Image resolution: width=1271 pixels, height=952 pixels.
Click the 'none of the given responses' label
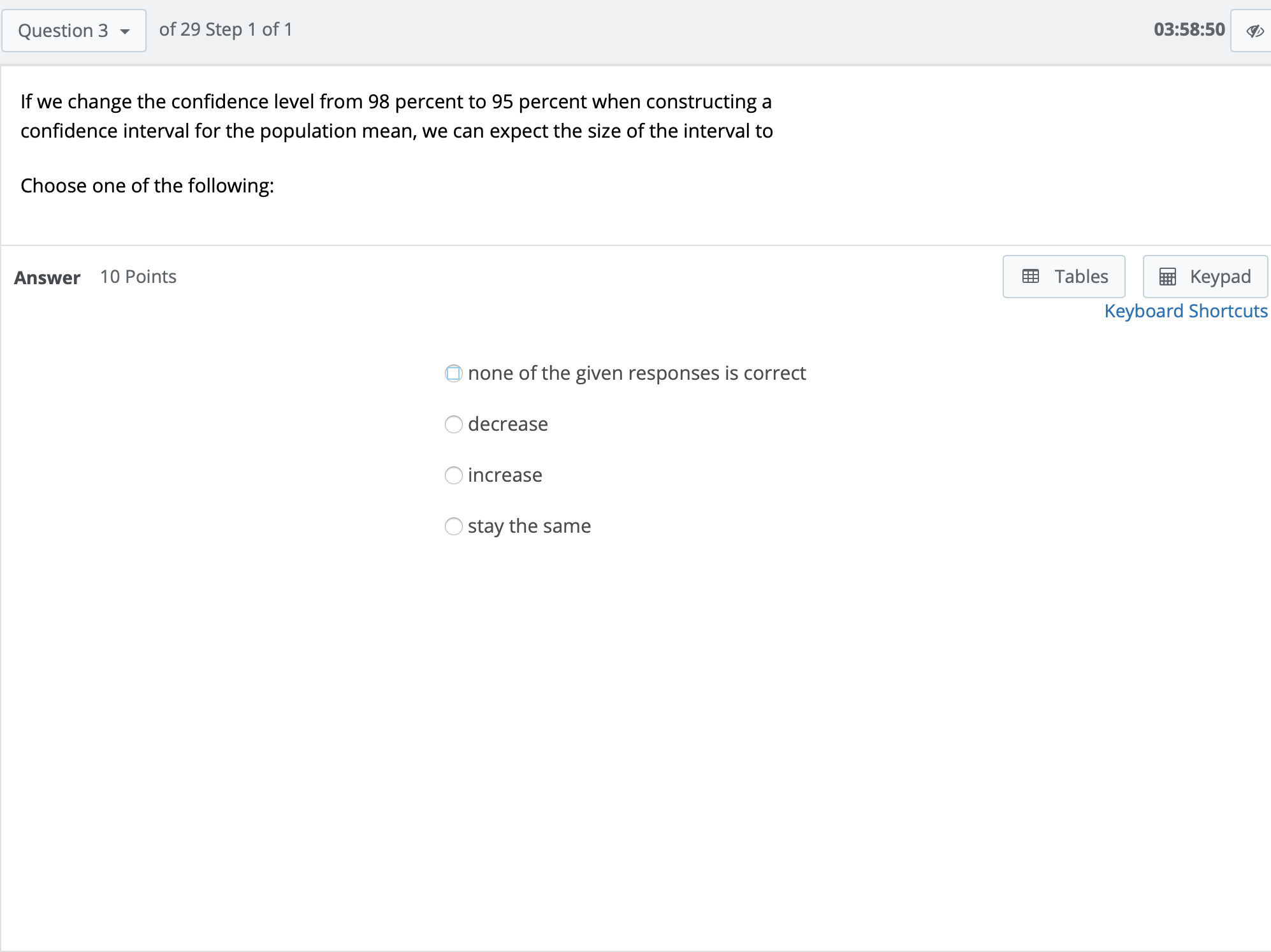[x=636, y=373]
